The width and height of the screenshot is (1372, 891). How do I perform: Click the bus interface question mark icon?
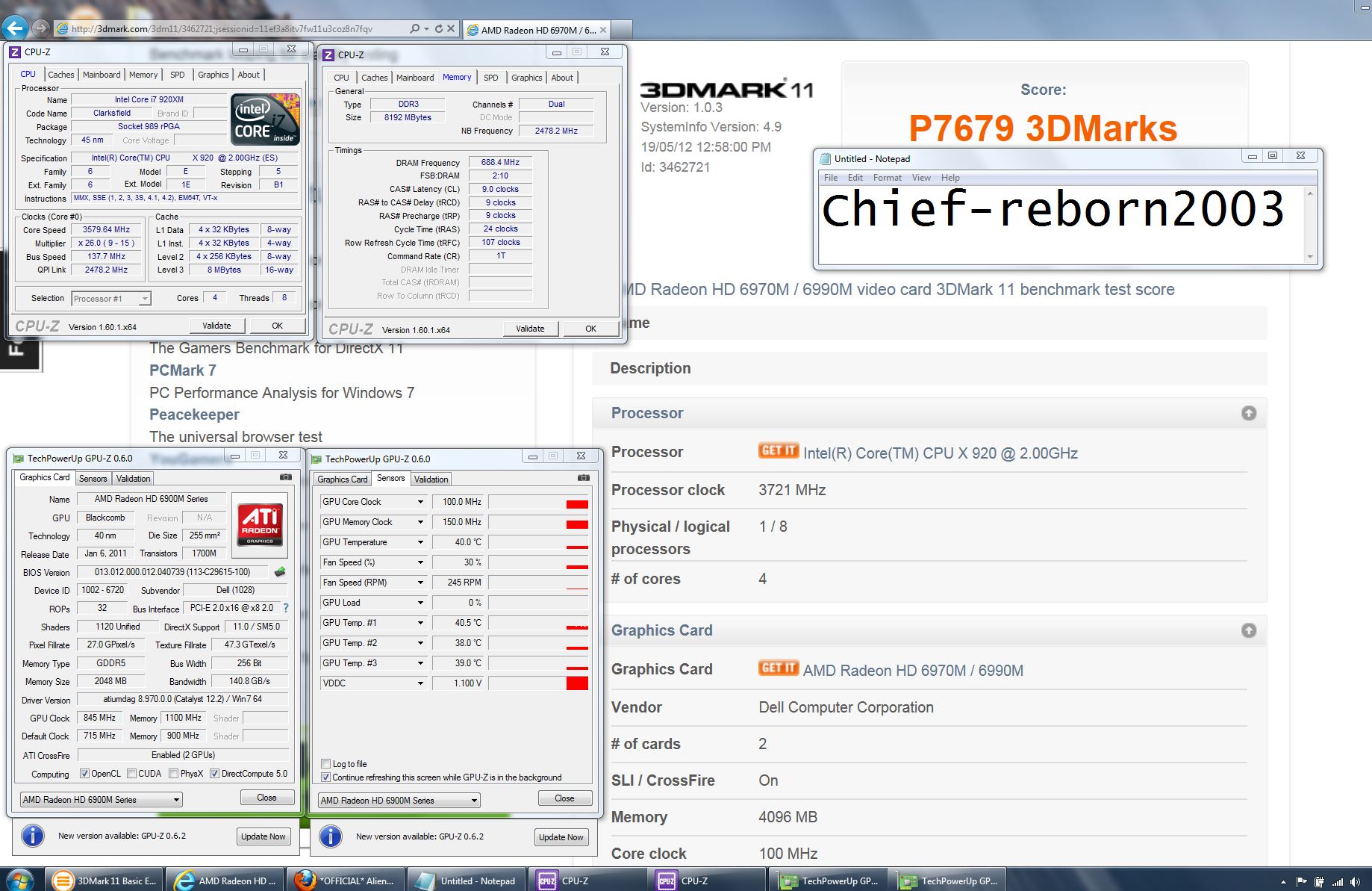tap(286, 608)
